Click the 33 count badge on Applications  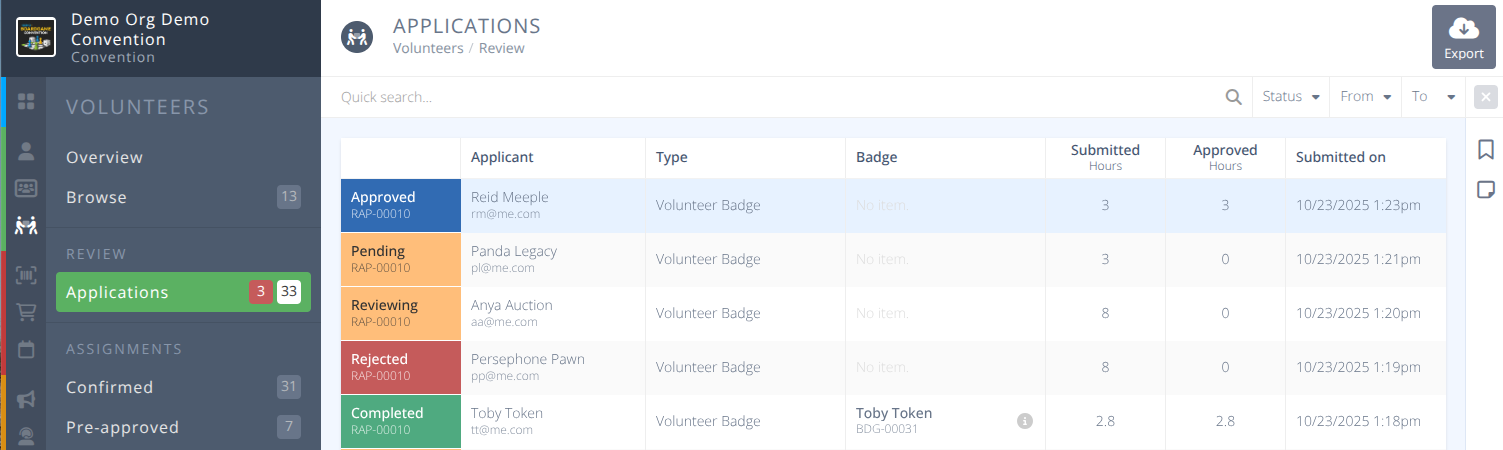[289, 292]
